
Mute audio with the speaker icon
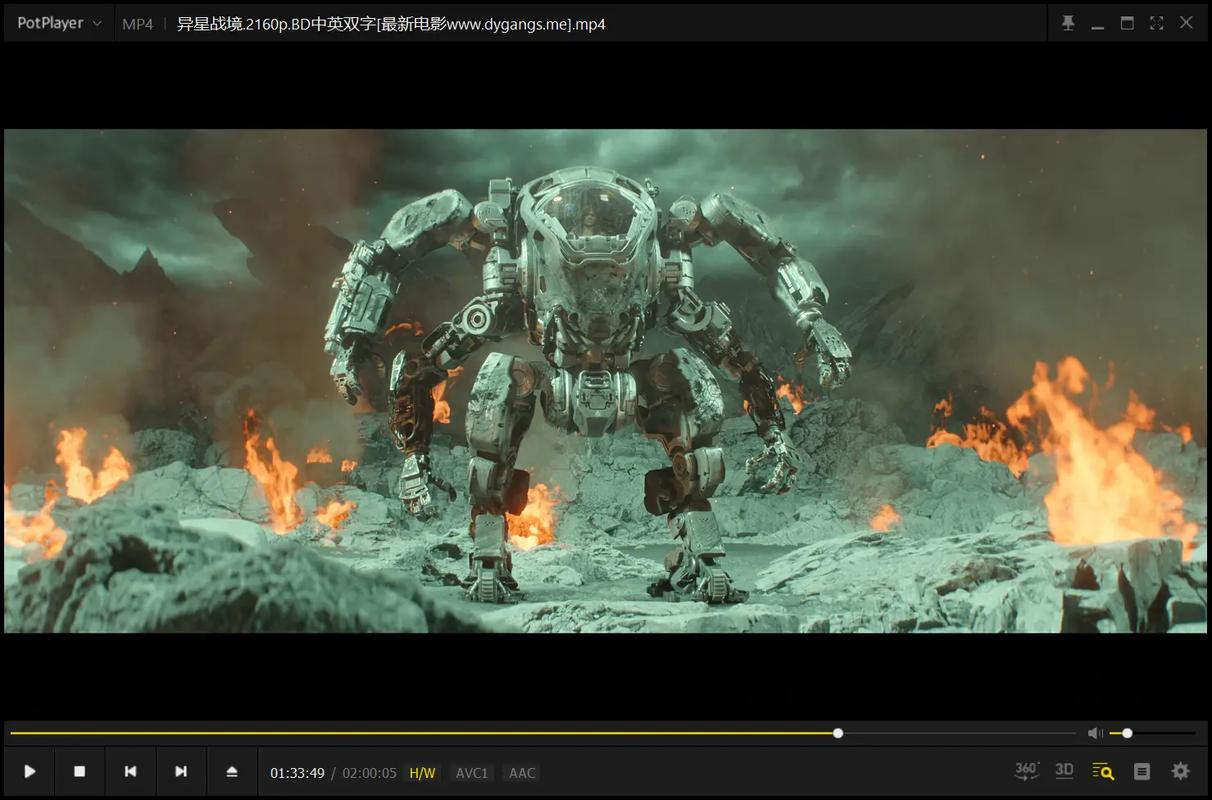pos(1095,733)
